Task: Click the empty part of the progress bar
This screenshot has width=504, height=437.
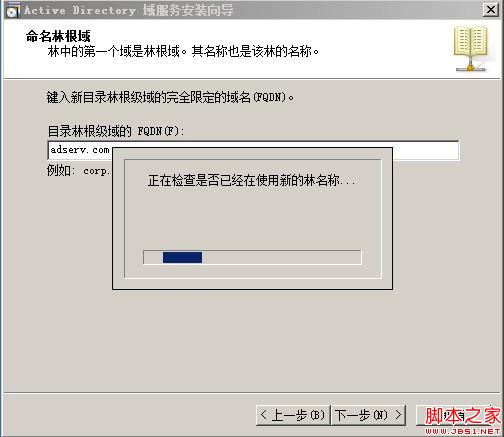Action: point(281,257)
